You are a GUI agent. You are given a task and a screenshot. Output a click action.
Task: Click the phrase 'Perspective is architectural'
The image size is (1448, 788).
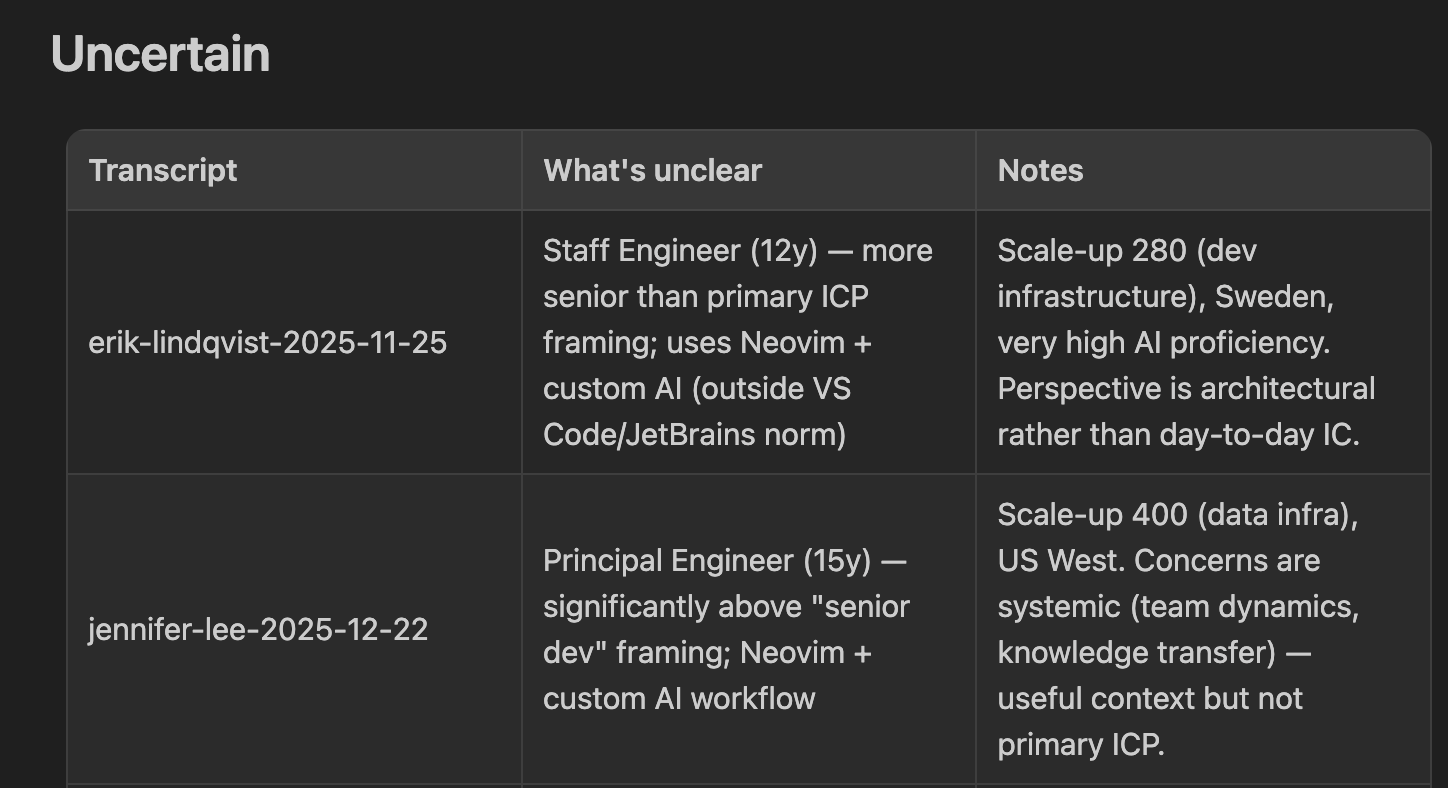[x=1186, y=389]
